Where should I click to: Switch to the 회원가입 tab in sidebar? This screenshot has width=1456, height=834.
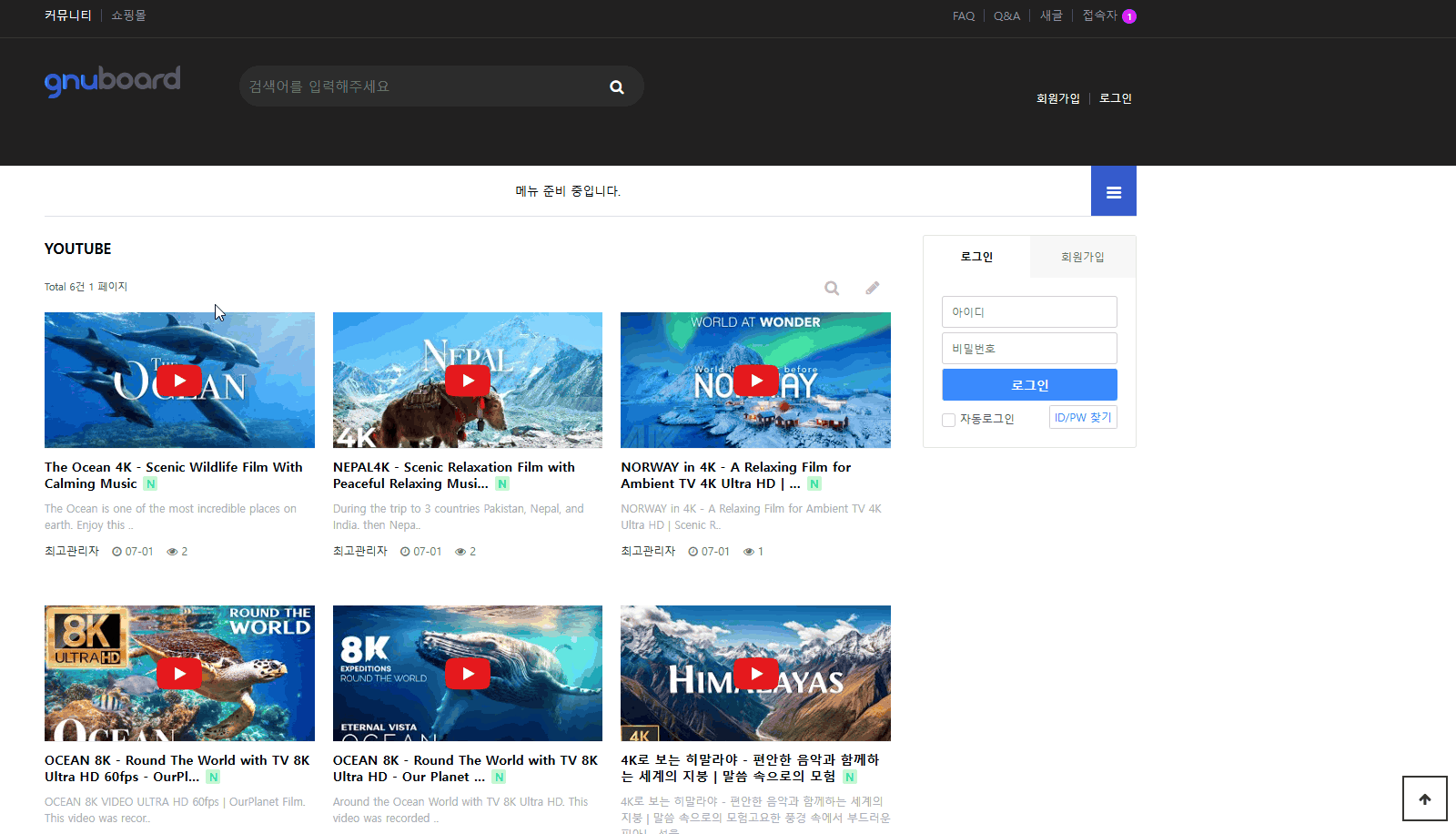(1082, 257)
